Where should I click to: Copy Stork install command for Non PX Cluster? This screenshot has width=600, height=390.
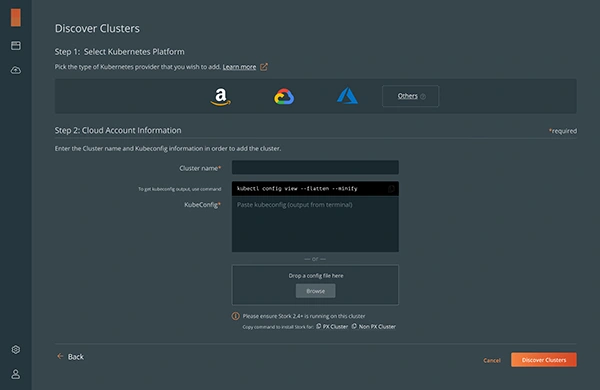(373, 326)
